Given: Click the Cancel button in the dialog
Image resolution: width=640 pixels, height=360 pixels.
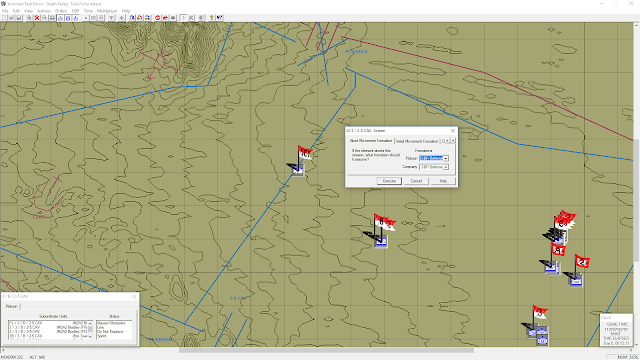Looking at the screenshot, I should tap(416, 181).
